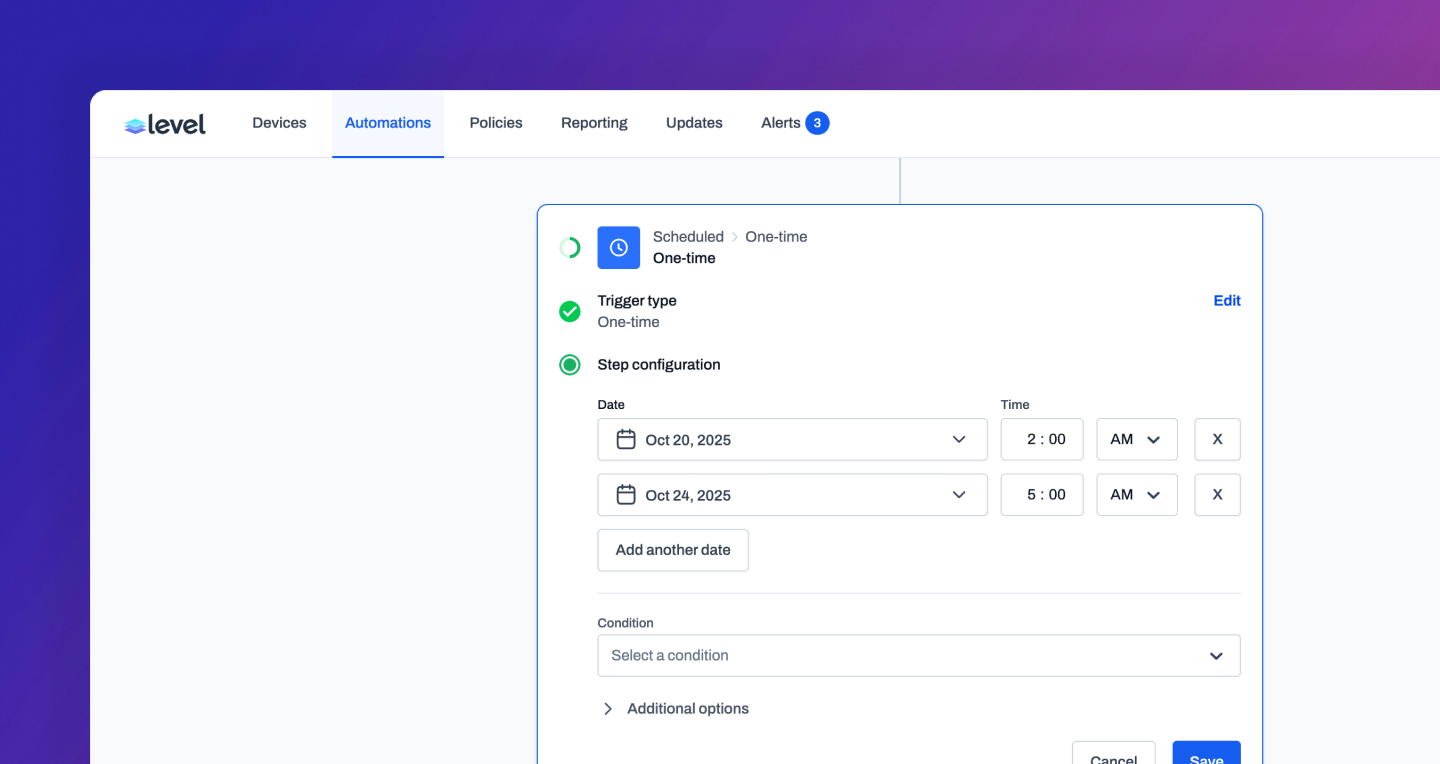Go to the Reporting tab
Image resolution: width=1440 pixels, height=764 pixels.
tap(594, 123)
